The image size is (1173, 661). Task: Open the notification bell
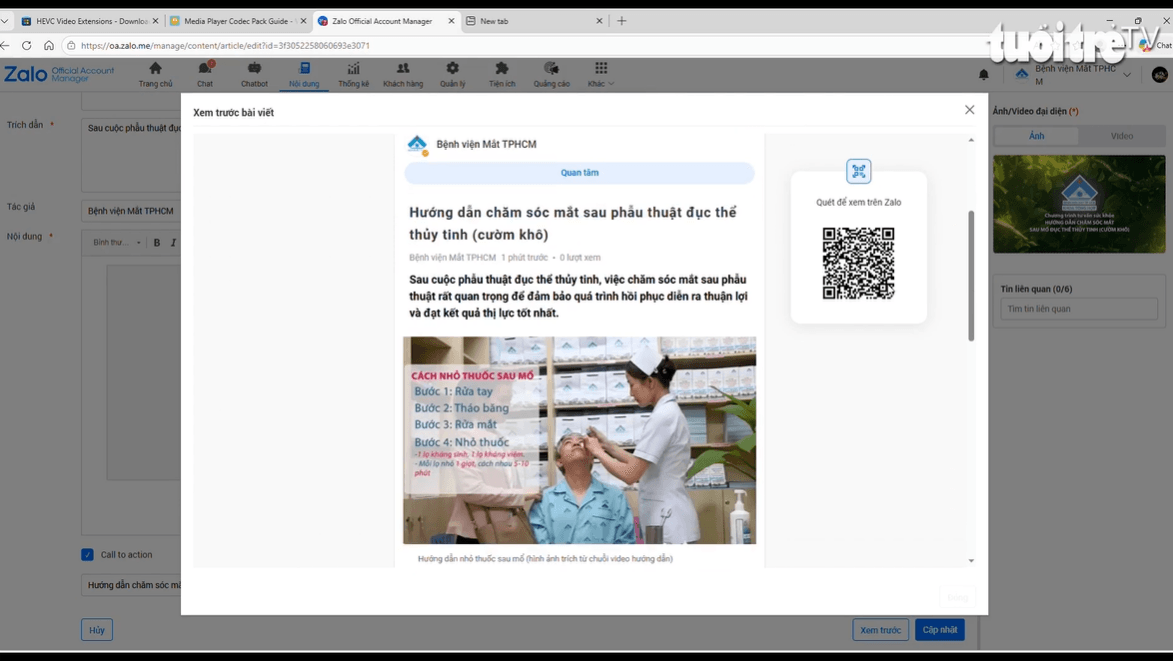tap(983, 74)
